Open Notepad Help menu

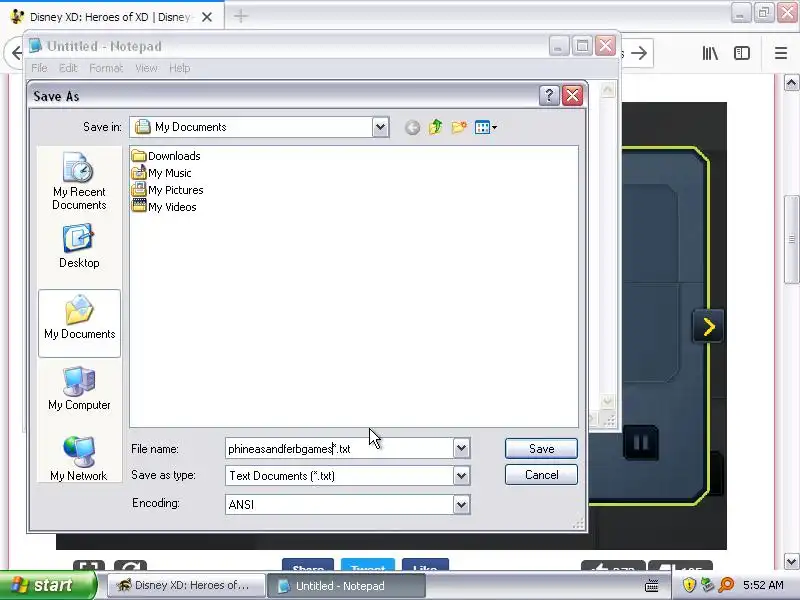180,68
